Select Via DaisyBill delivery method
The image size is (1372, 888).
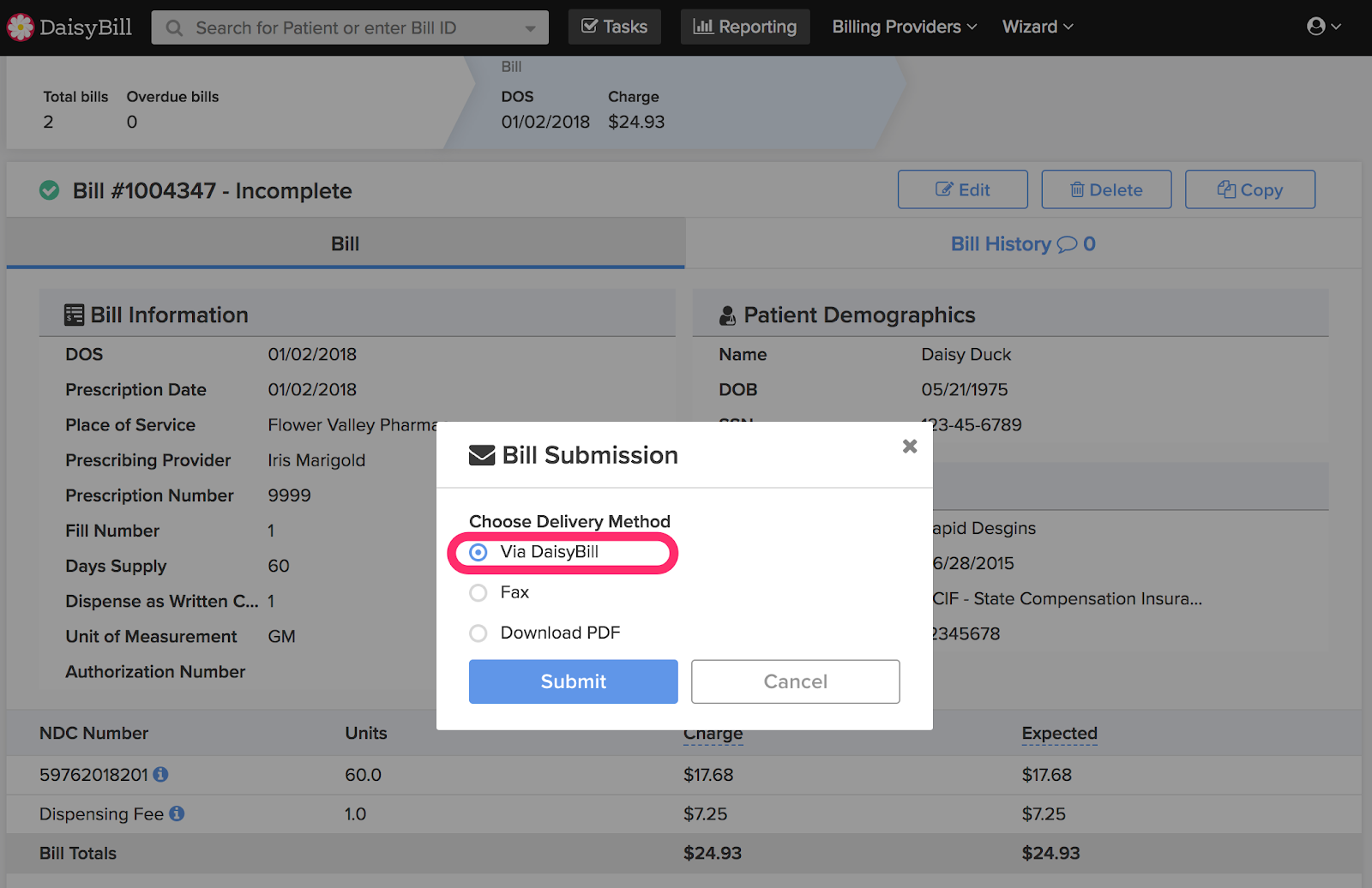478,552
